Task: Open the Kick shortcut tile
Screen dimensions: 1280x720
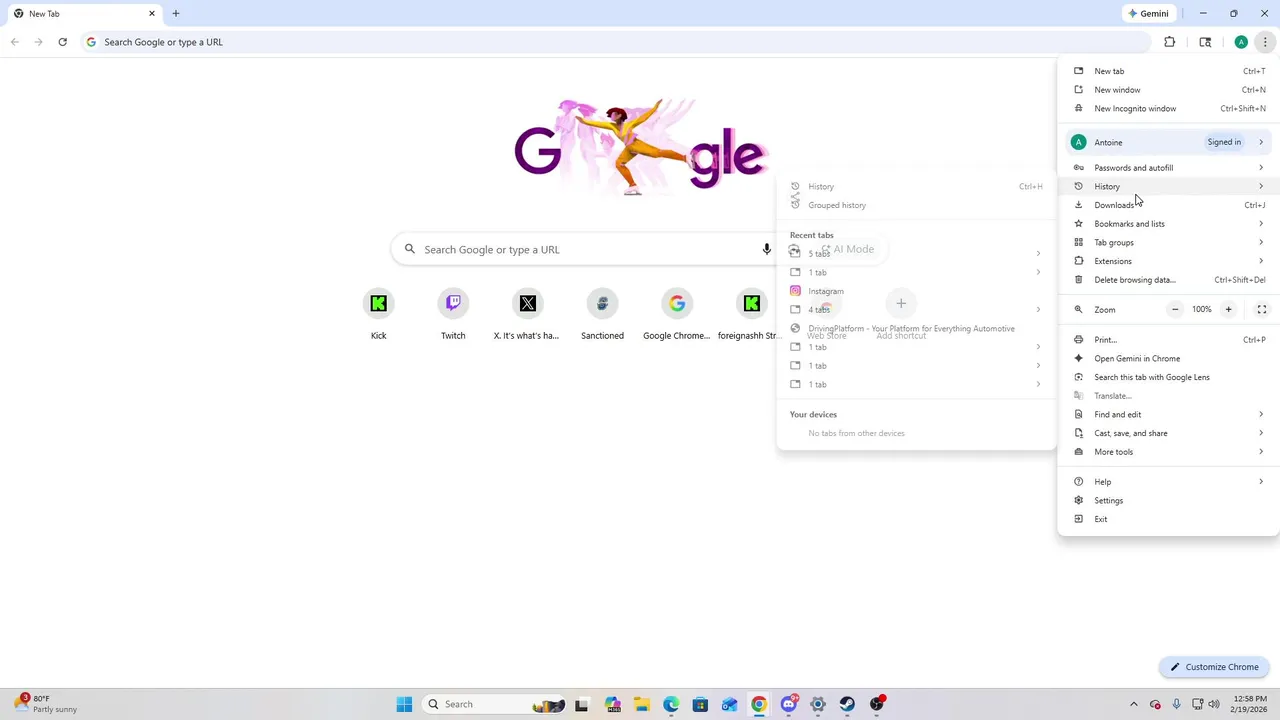Action: tap(378, 314)
